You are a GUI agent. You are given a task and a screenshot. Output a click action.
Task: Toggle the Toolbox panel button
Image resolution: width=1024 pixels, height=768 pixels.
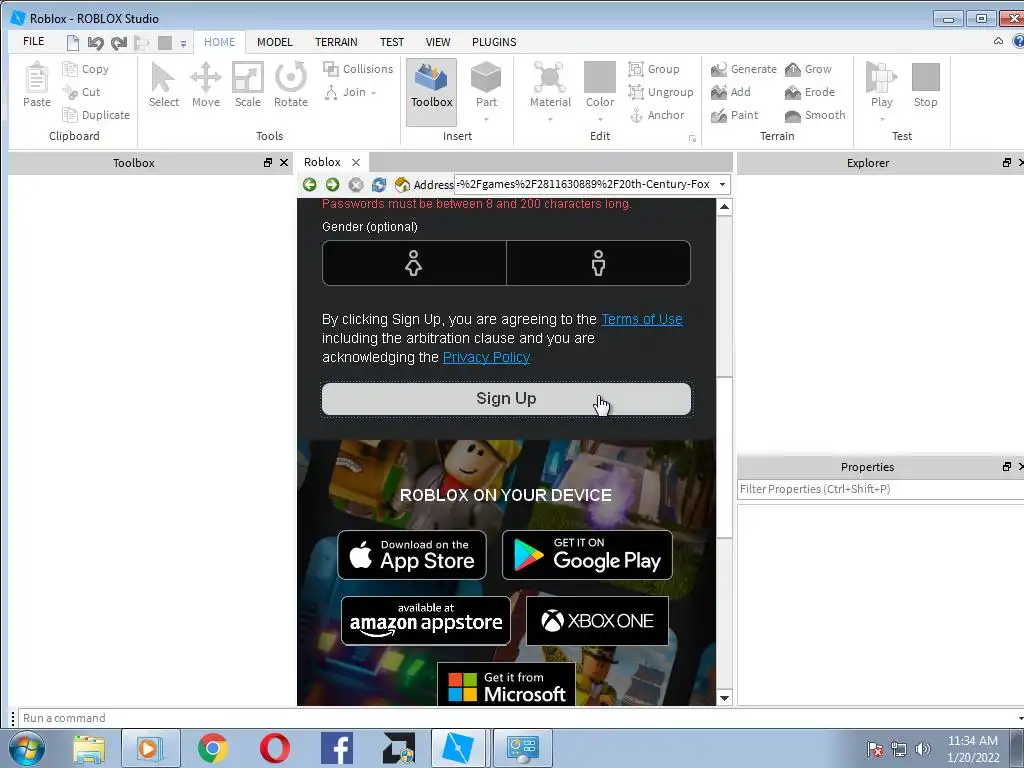432,91
